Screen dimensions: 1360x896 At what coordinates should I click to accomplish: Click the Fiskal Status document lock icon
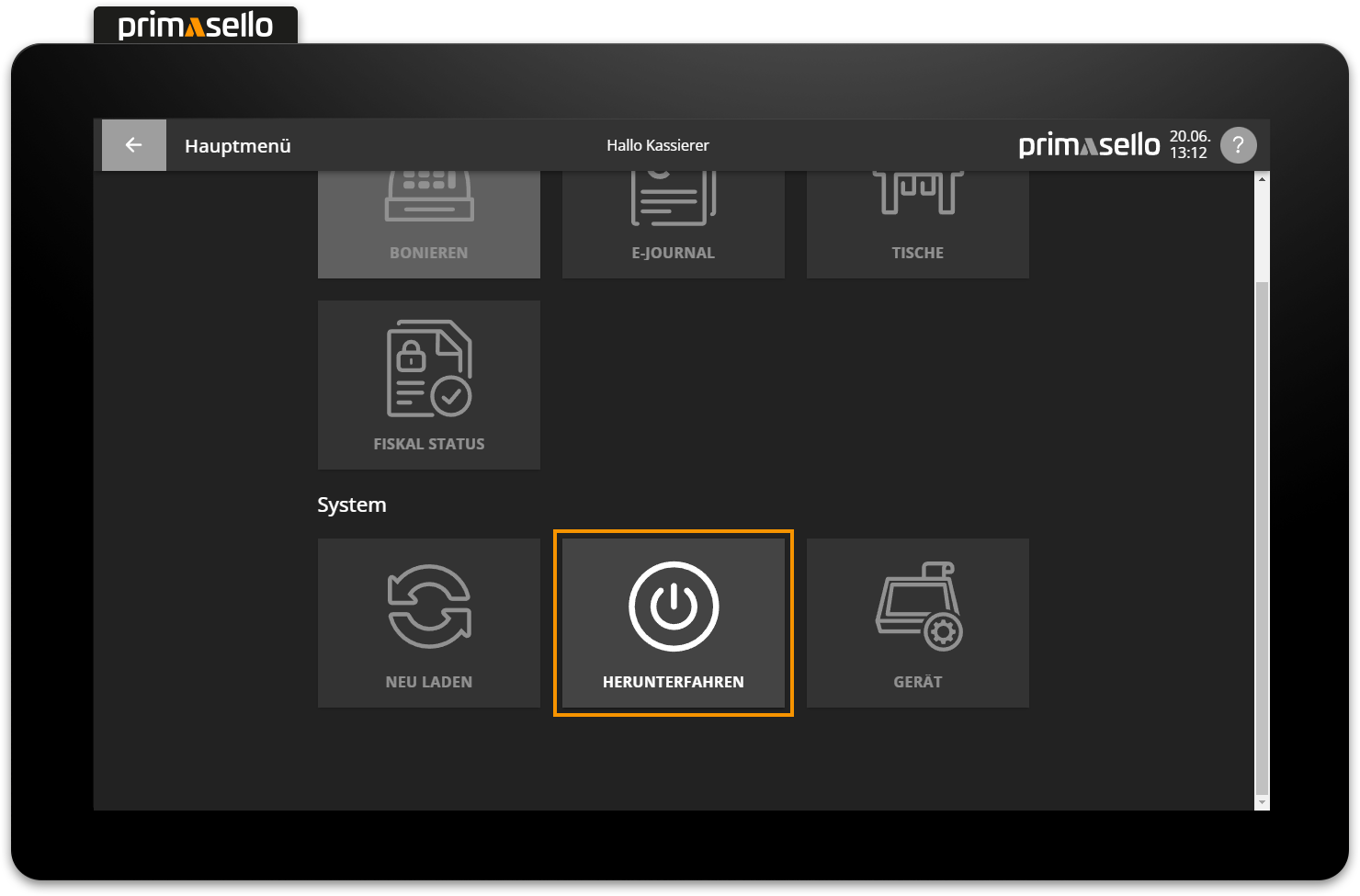[428, 369]
